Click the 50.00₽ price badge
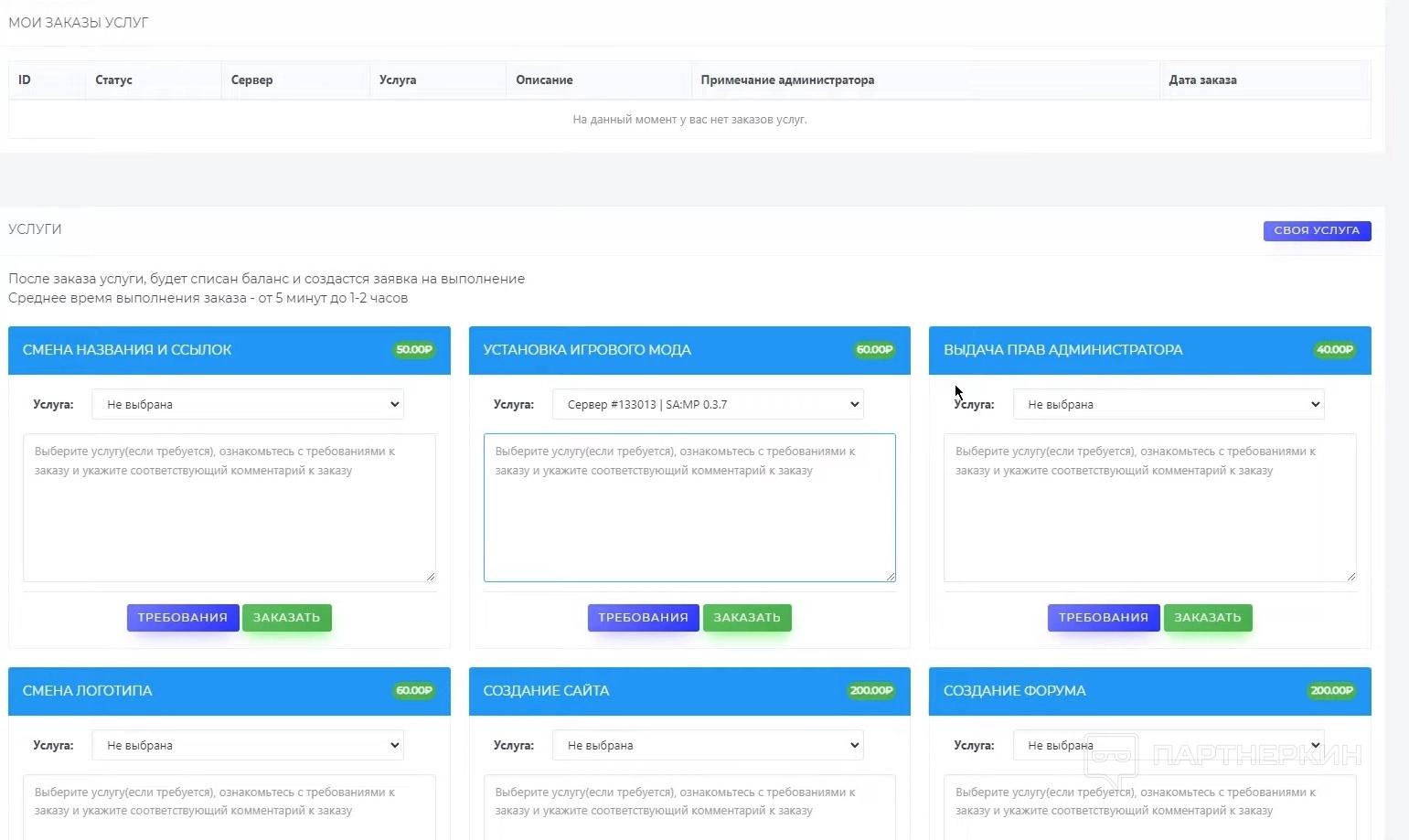The width and height of the screenshot is (1409, 840). click(414, 350)
